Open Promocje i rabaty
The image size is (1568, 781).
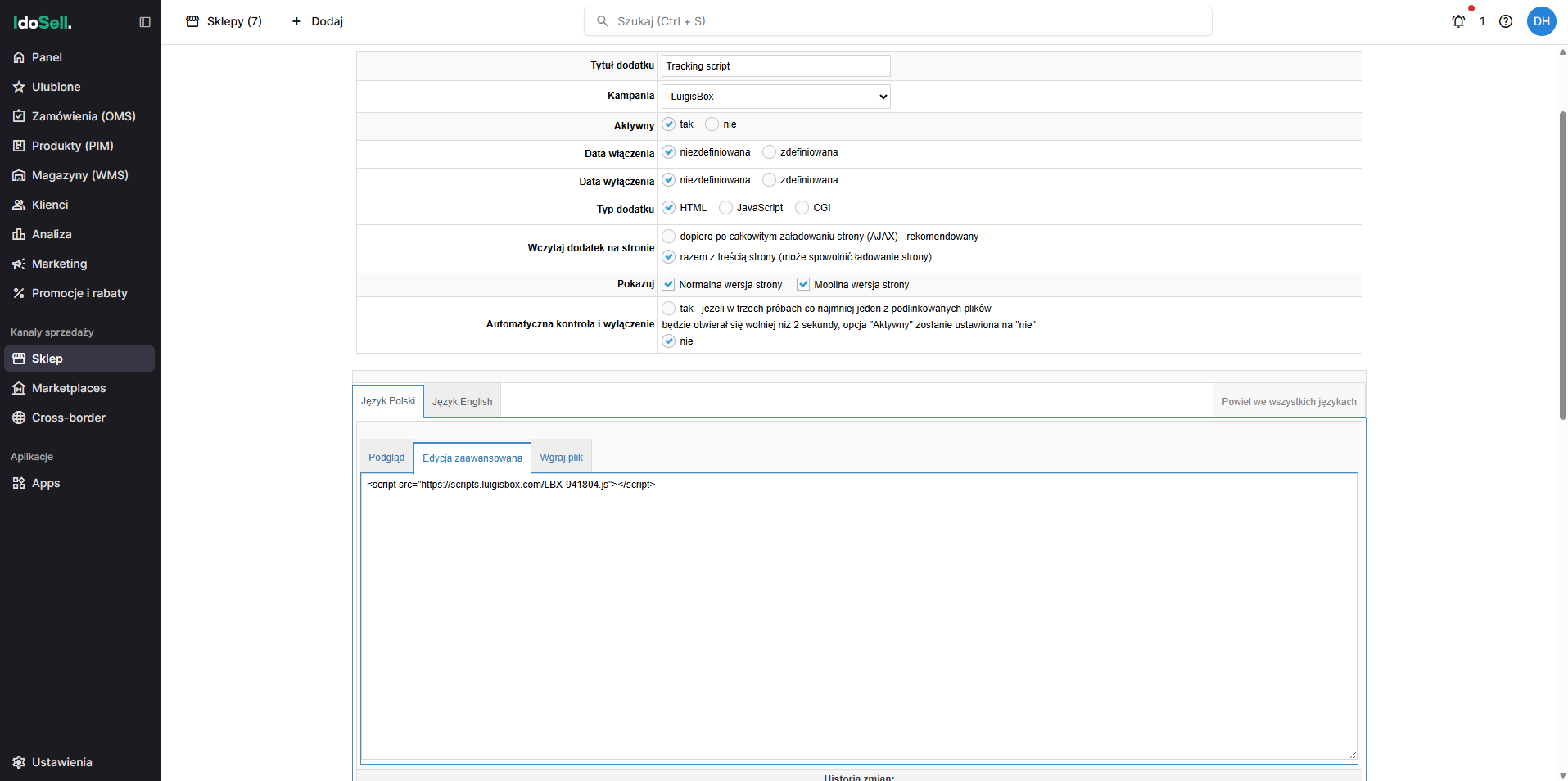point(79,292)
